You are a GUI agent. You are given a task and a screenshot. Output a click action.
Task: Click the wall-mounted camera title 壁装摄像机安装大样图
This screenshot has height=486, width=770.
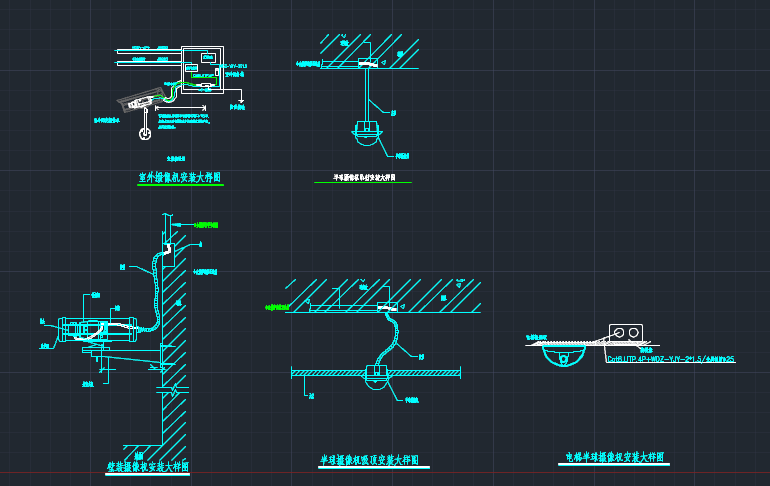148,467
